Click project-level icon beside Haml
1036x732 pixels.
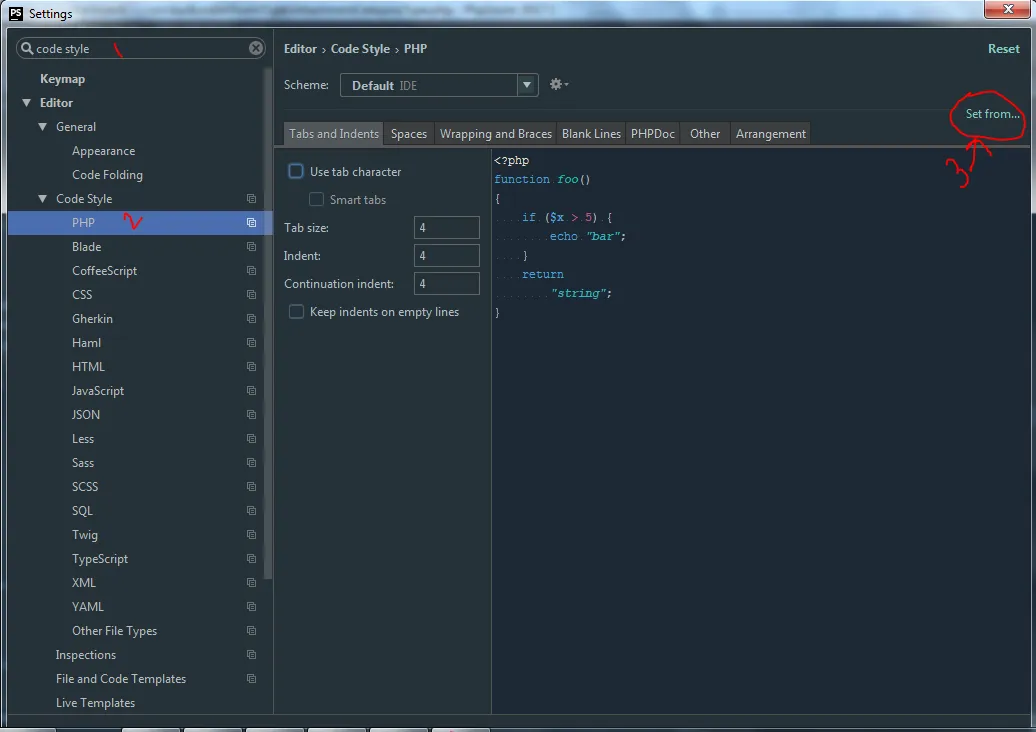(251, 343)
